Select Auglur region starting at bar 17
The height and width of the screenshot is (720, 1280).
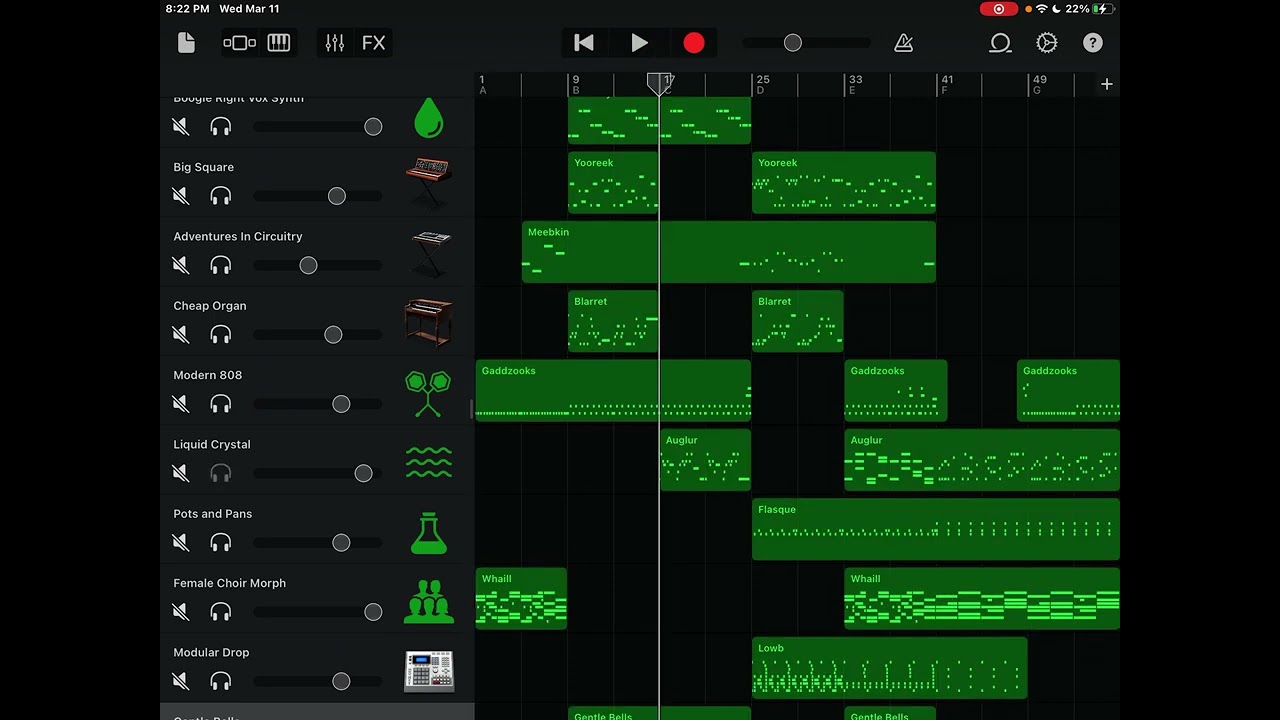705,460
